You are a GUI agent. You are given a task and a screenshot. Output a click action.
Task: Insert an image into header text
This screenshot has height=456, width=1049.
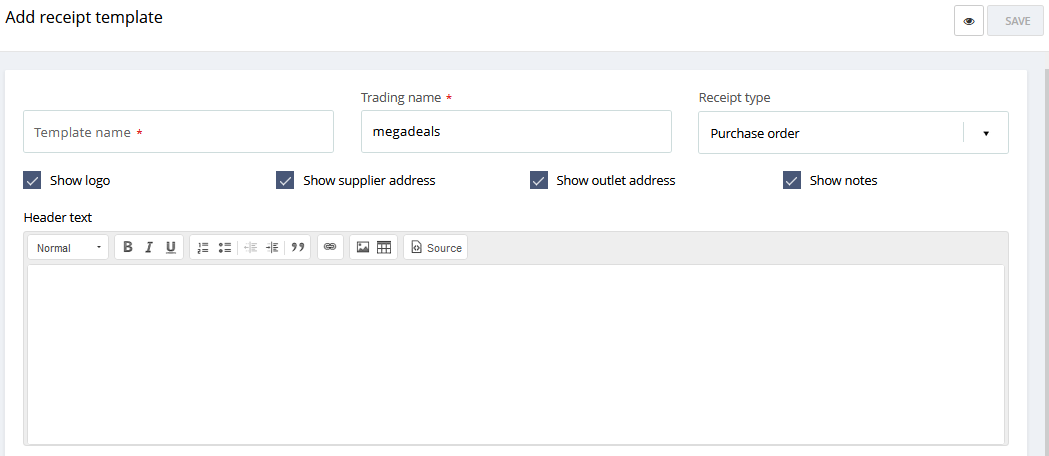click(363, 247)
